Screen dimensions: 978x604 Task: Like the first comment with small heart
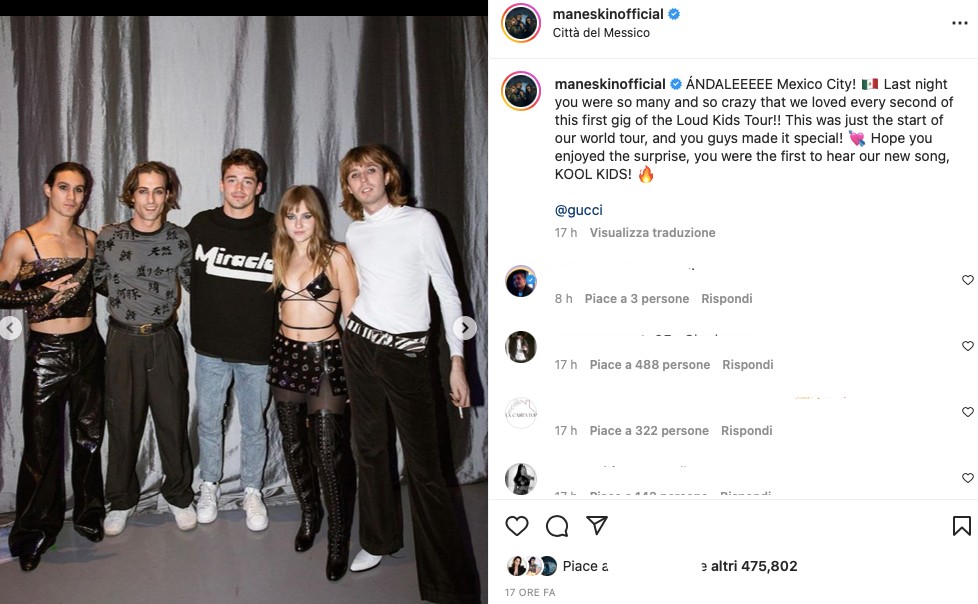click(967, 280)
